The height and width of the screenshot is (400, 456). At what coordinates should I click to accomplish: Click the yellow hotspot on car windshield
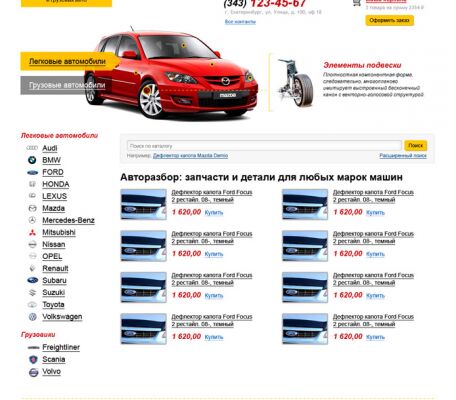pyautogui.click(x=184, y=45)
